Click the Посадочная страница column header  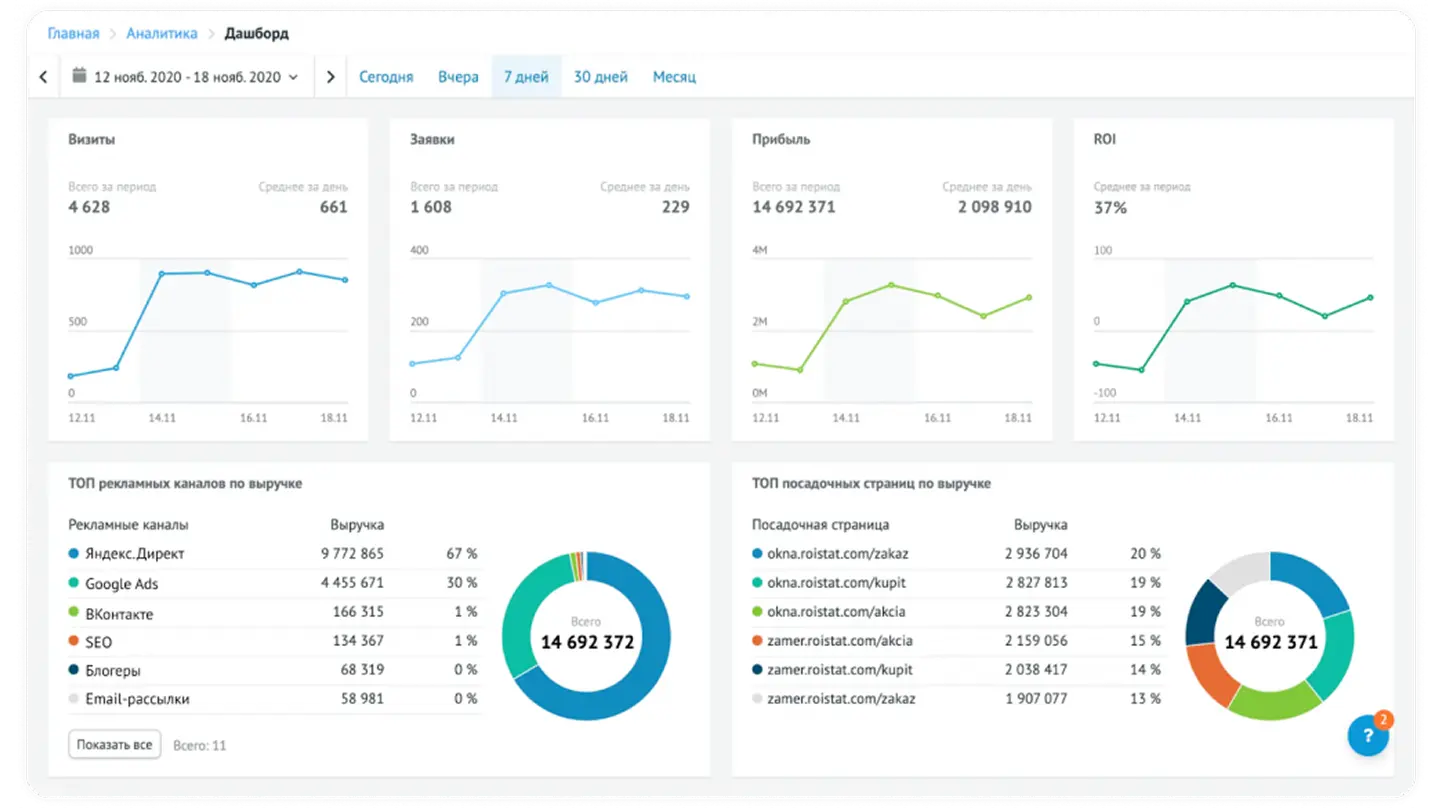(x=820, y=524)
